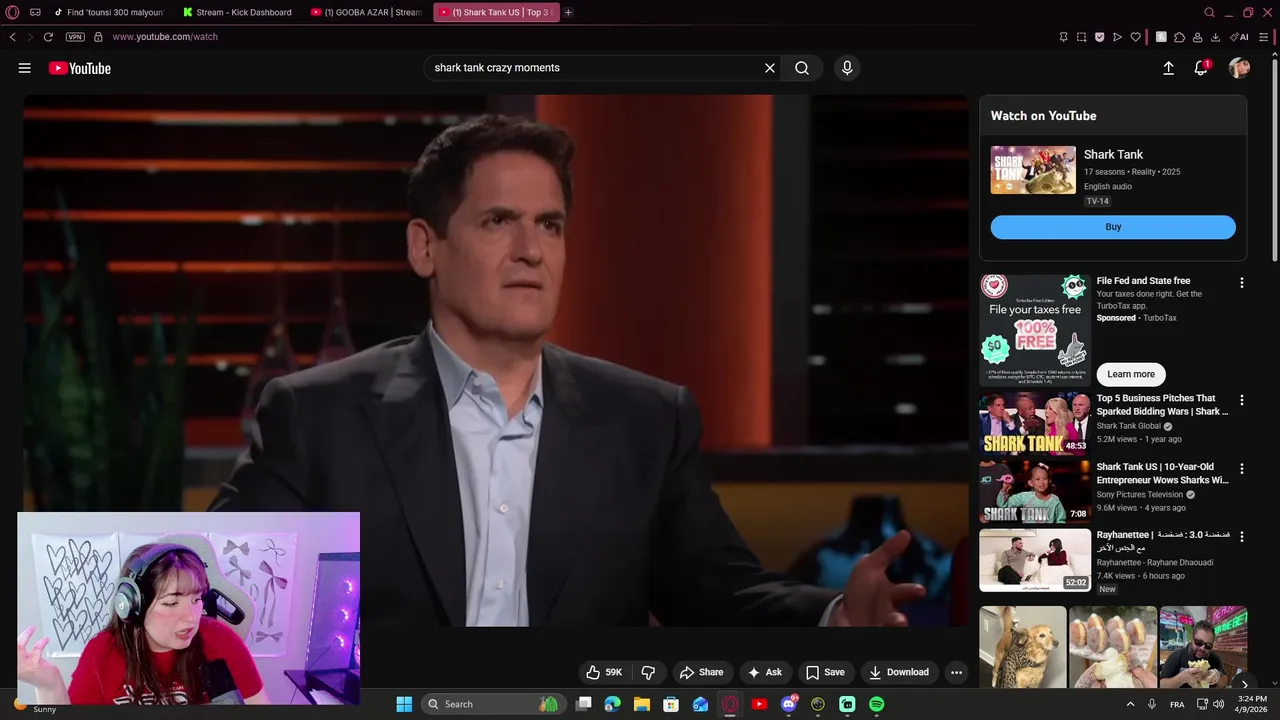Viewport: 1280px width, 720px height.
Task: Bookmark page with heart icon
Action: (x=1135, y=37)
